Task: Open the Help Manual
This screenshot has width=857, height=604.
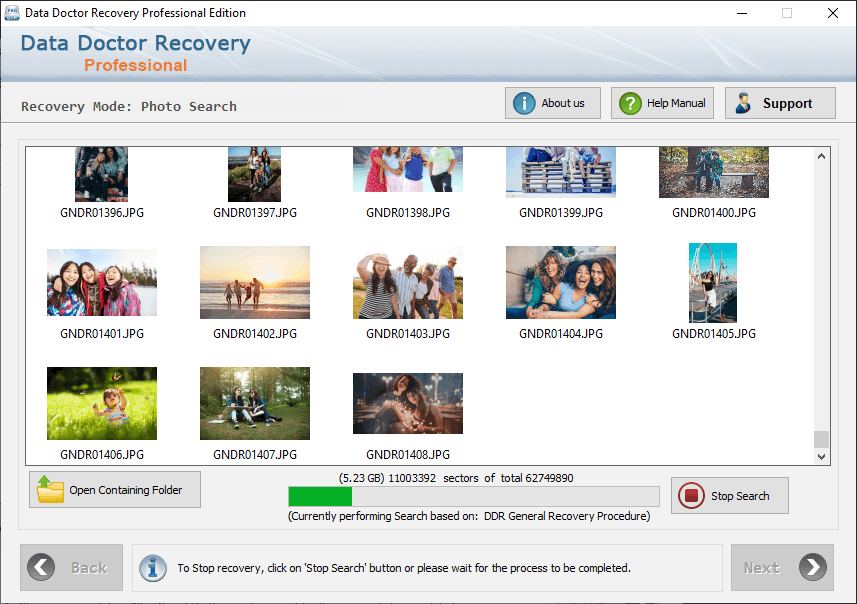Action: point(662,103)
